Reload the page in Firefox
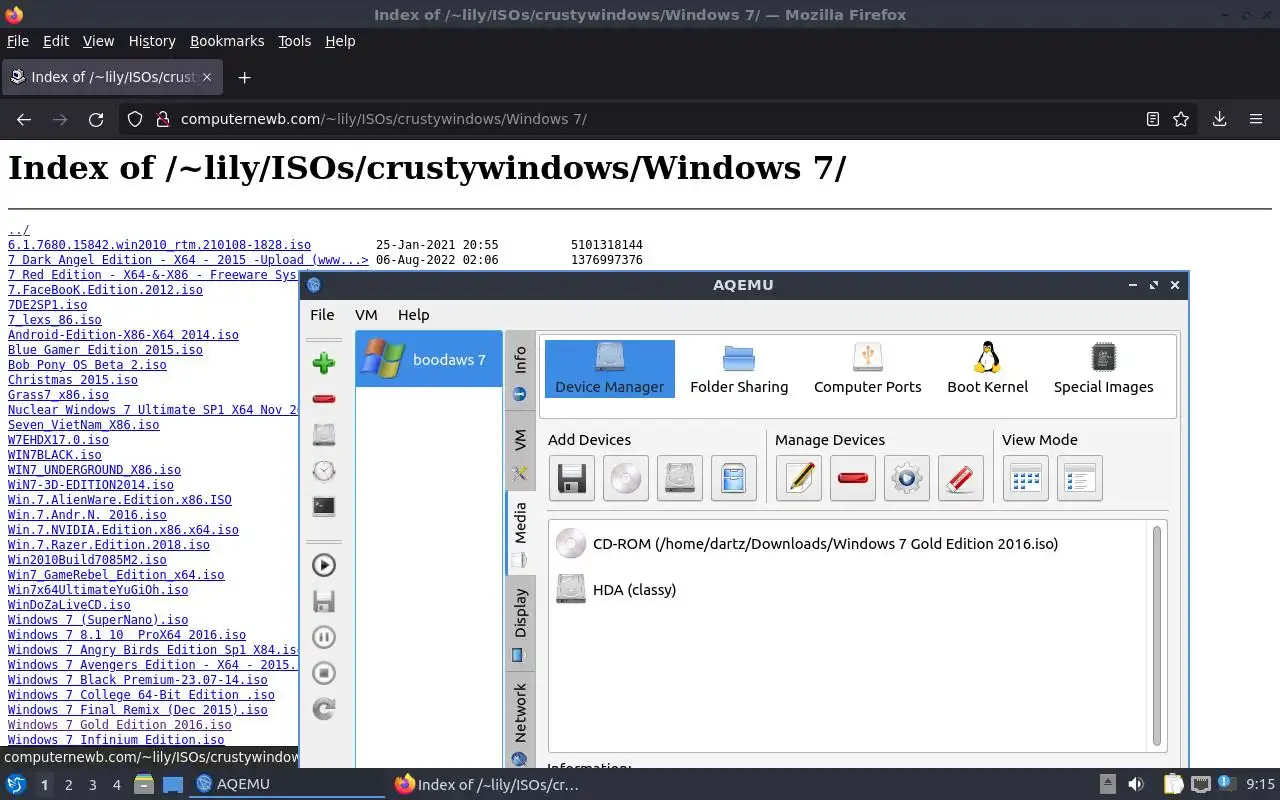 [96, 119]
